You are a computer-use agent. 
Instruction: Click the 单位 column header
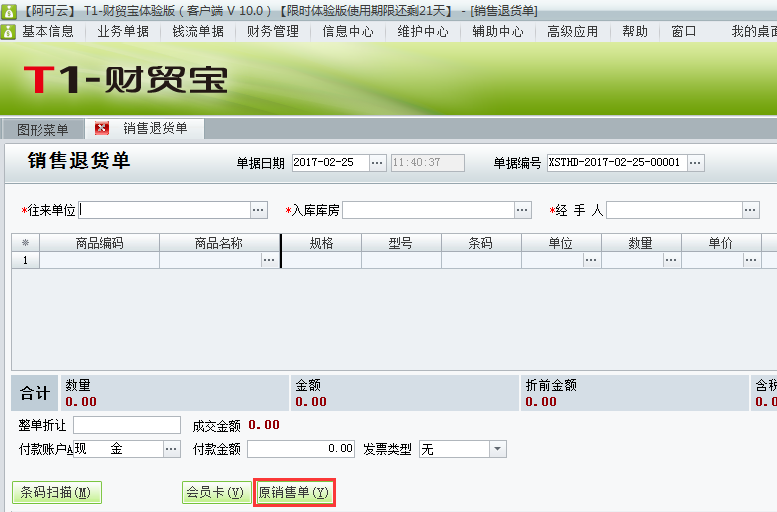pos(561,243)
